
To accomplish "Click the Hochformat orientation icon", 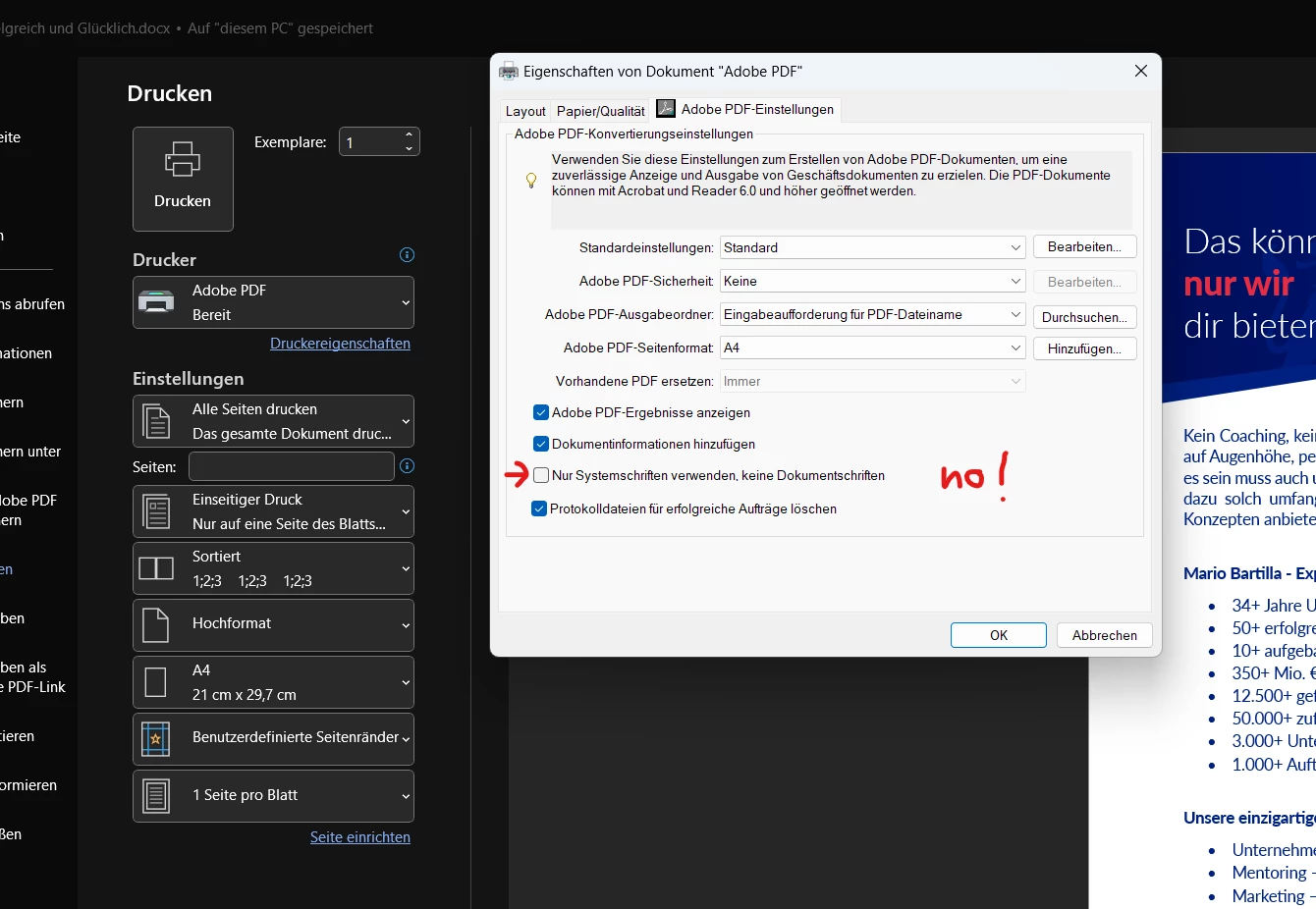I will tap(156, 625).
